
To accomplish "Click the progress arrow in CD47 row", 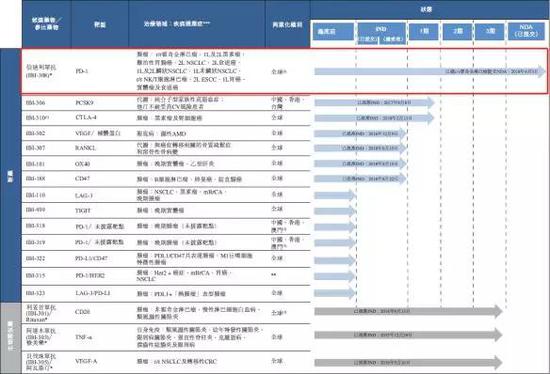I will point(360,179).
